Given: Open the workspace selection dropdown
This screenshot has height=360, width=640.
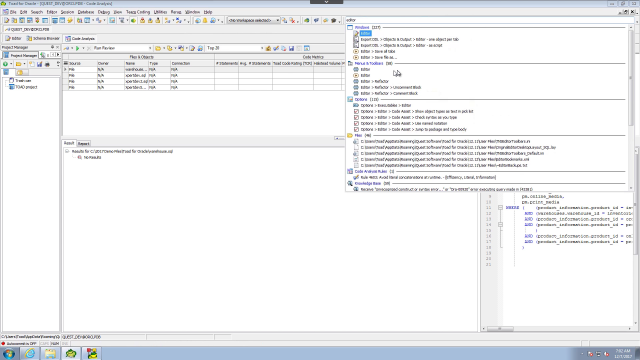Looking at the screenshot, I should point(278,20).
